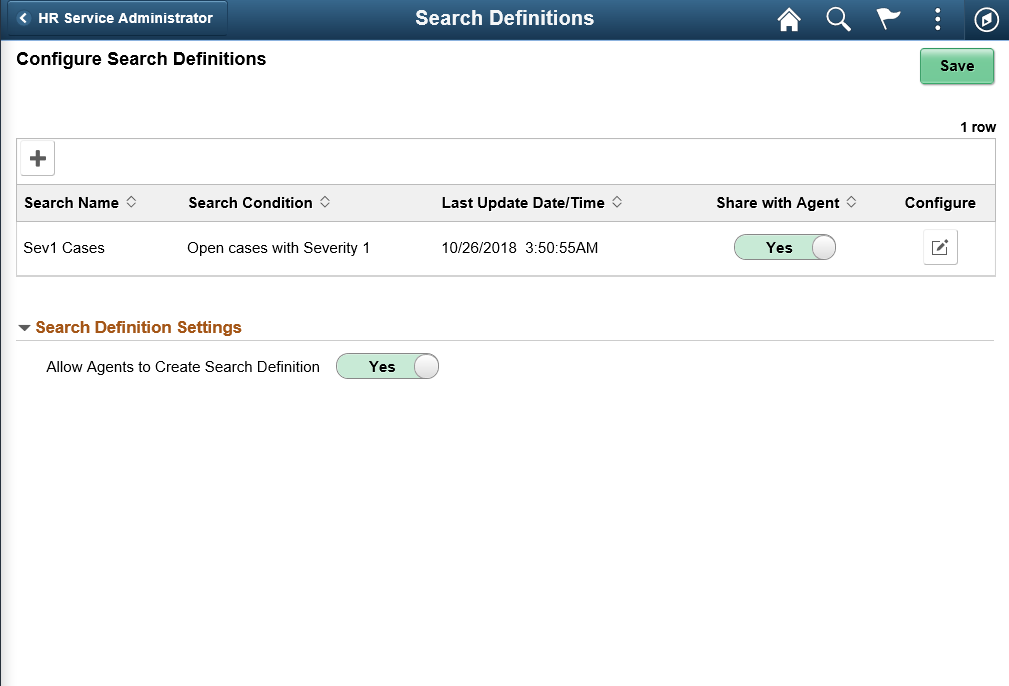Image resolution: width=1009 pixels, height=686 pixels.
Task: Click the Search Definitions page title
Action: 504,18
